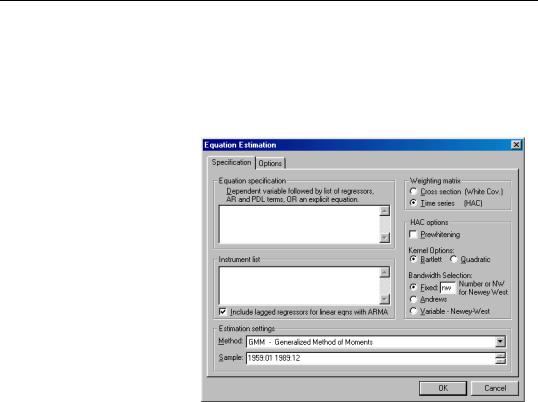
Task: Toggle Include lagged regressors checkbox
Action: pos(223,312)
